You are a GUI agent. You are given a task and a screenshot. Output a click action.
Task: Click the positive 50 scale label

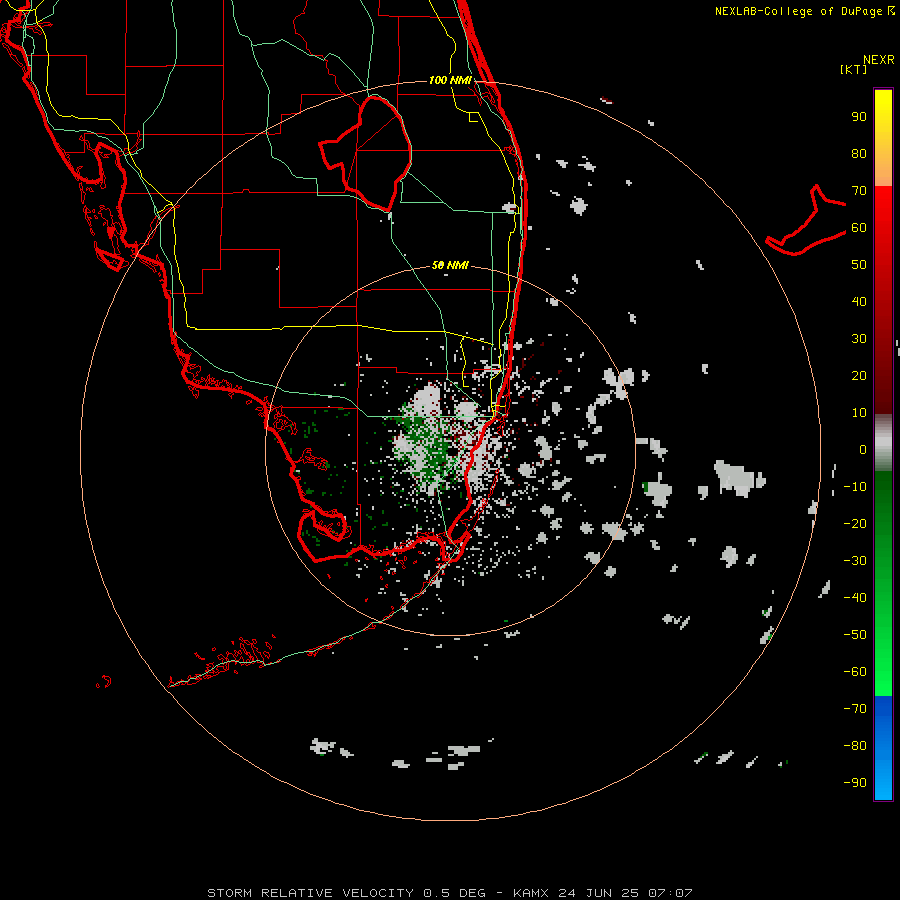[x=859, y=265]
